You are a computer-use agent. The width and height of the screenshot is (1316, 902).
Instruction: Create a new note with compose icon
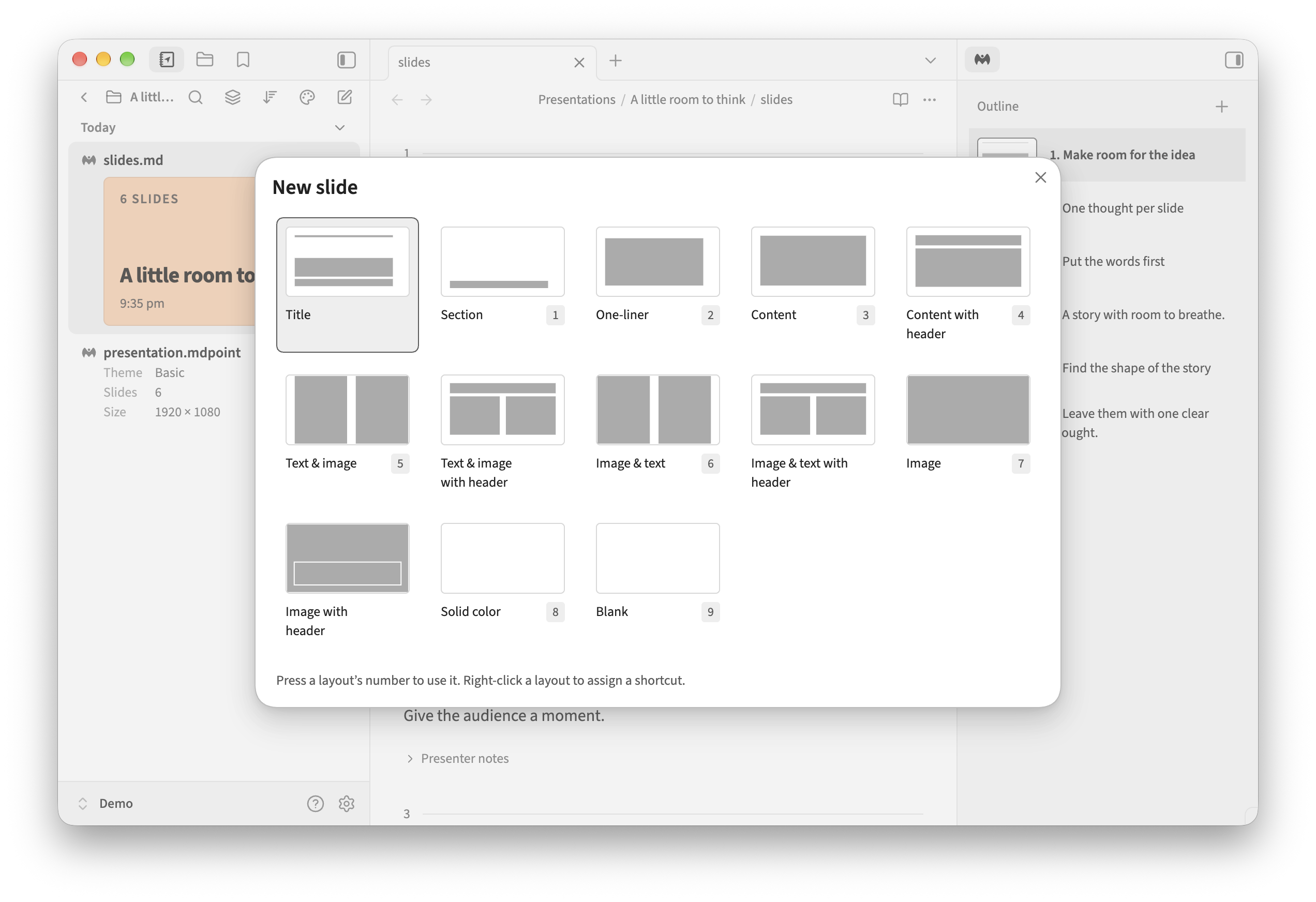[345, 97]
